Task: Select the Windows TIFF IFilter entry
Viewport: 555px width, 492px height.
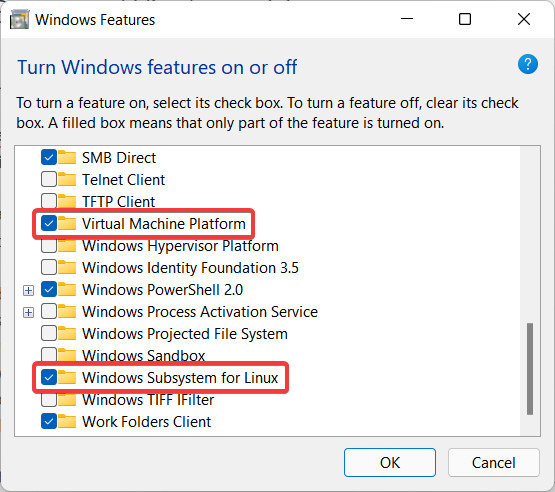Action: tap(148, 400)
